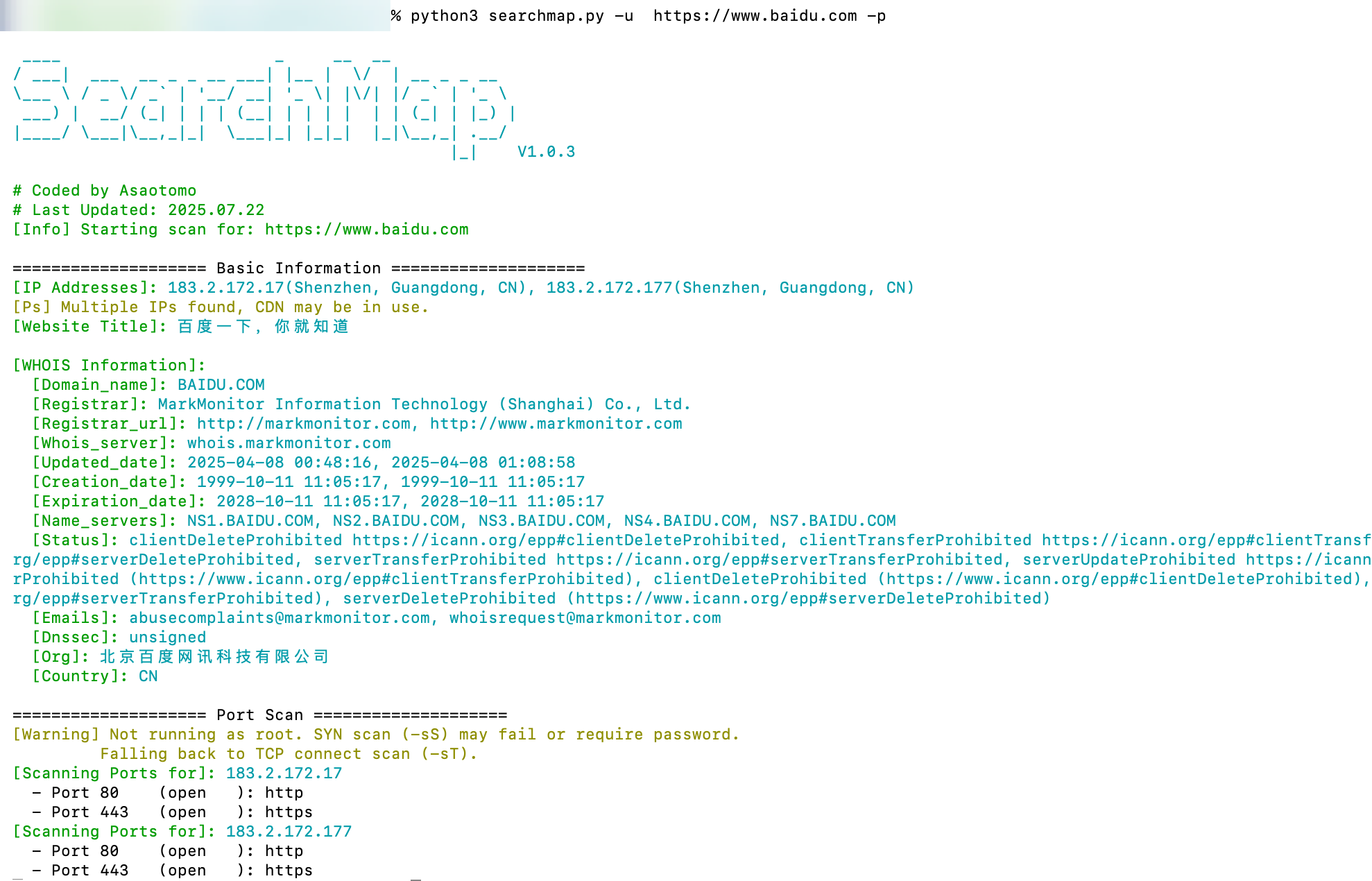Click the NS7.BAIDU.COM name server

pyautogui.click(x=833, y=521)
